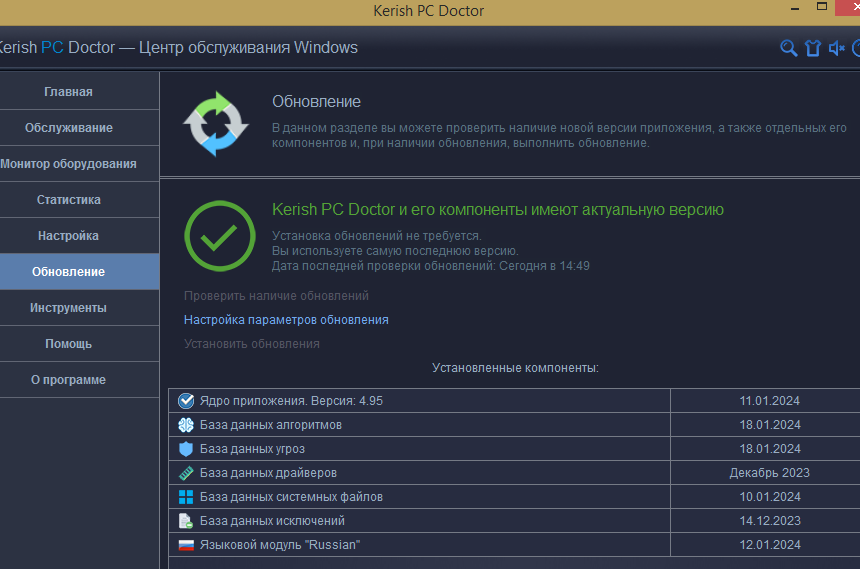Open Настройка параметров обновления link

pos(286,320)
